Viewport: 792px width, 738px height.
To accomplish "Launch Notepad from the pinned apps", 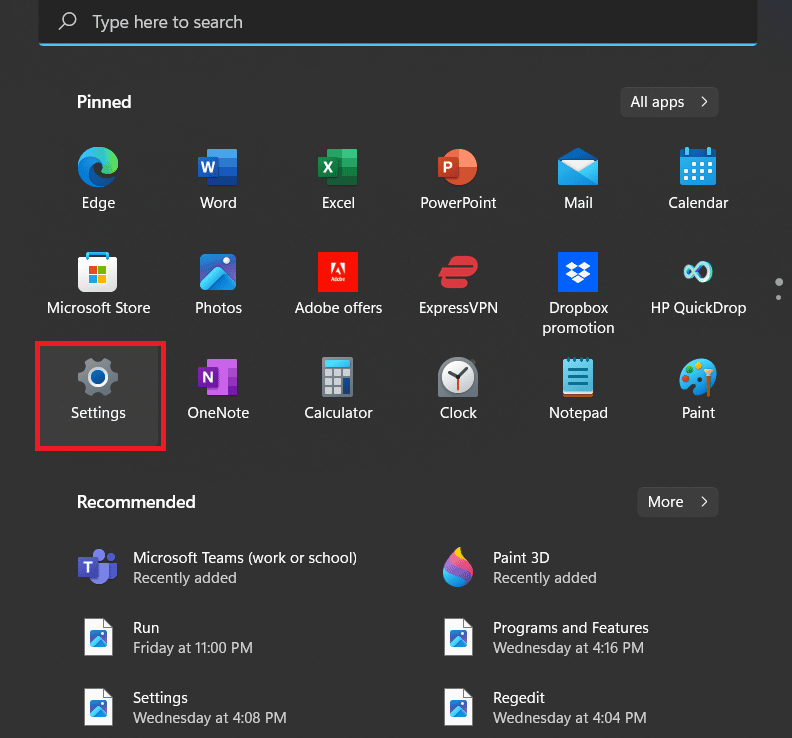I will tap(578, 388).
